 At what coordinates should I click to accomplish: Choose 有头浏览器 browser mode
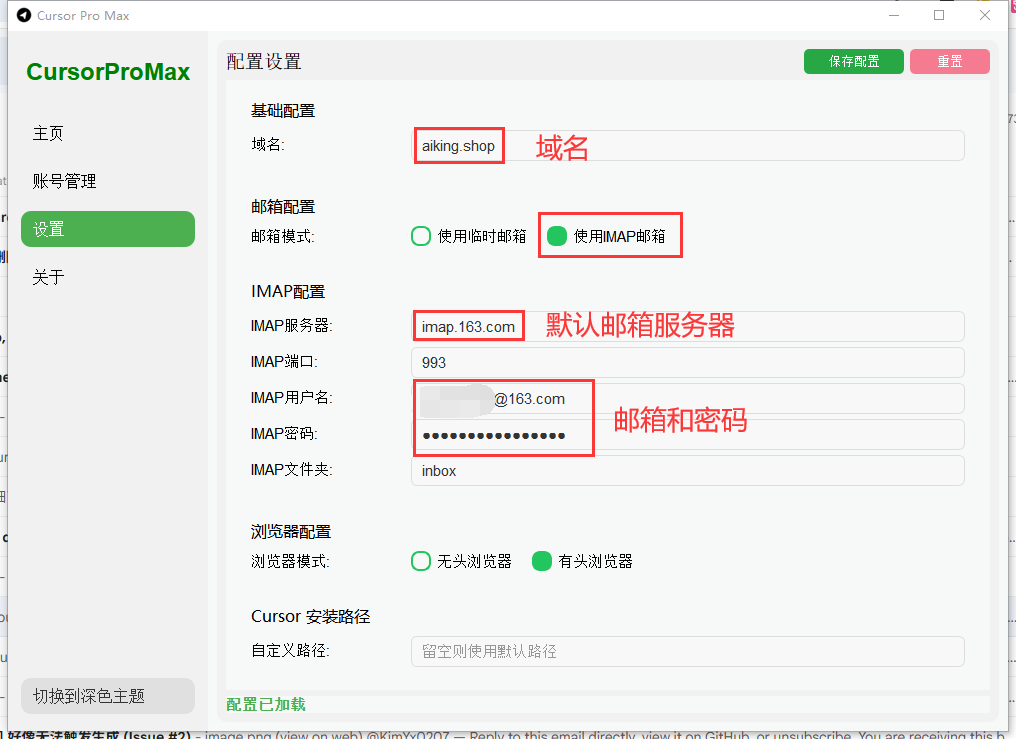tap(542, 561)
